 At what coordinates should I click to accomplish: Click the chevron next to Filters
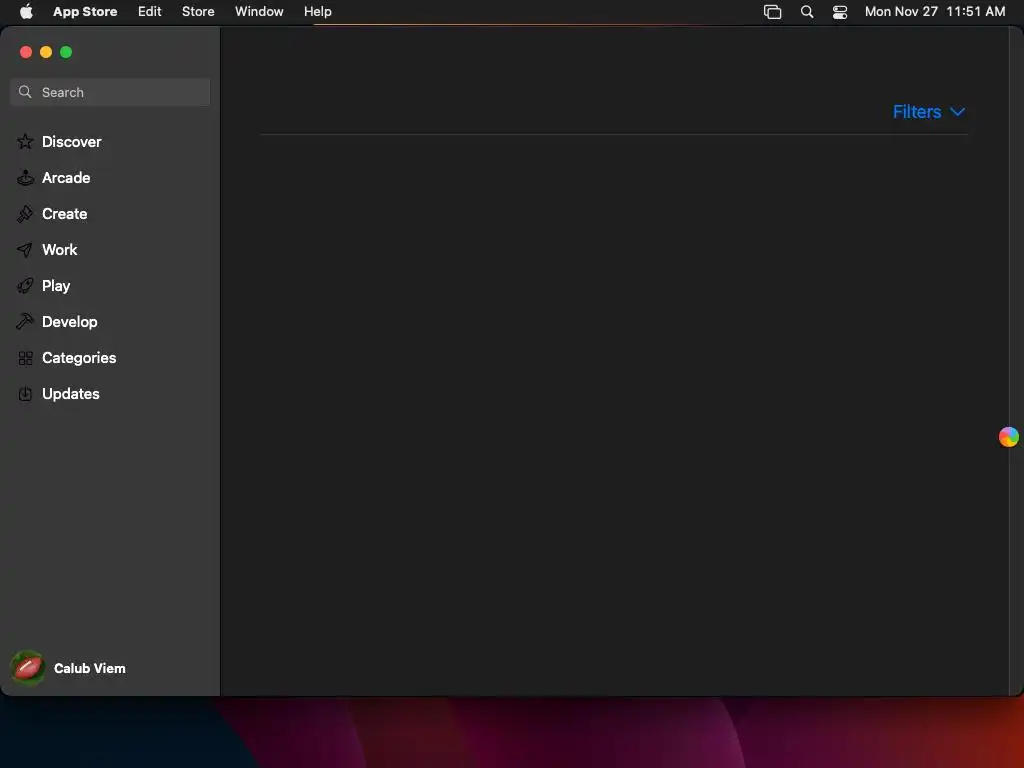click(x=957, y=112)
